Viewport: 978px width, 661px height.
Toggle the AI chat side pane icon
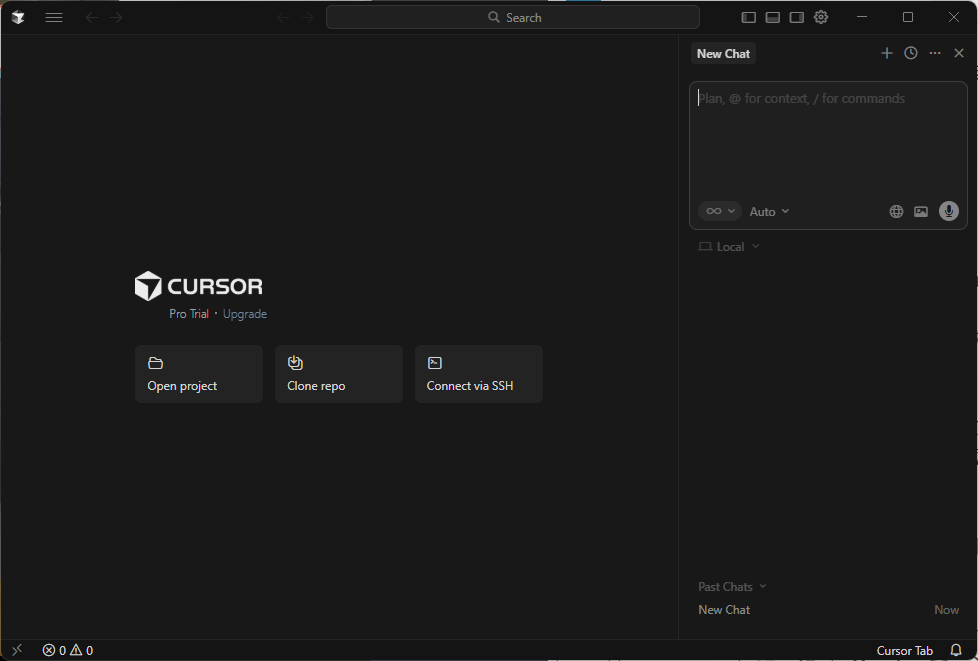(797, 17)
